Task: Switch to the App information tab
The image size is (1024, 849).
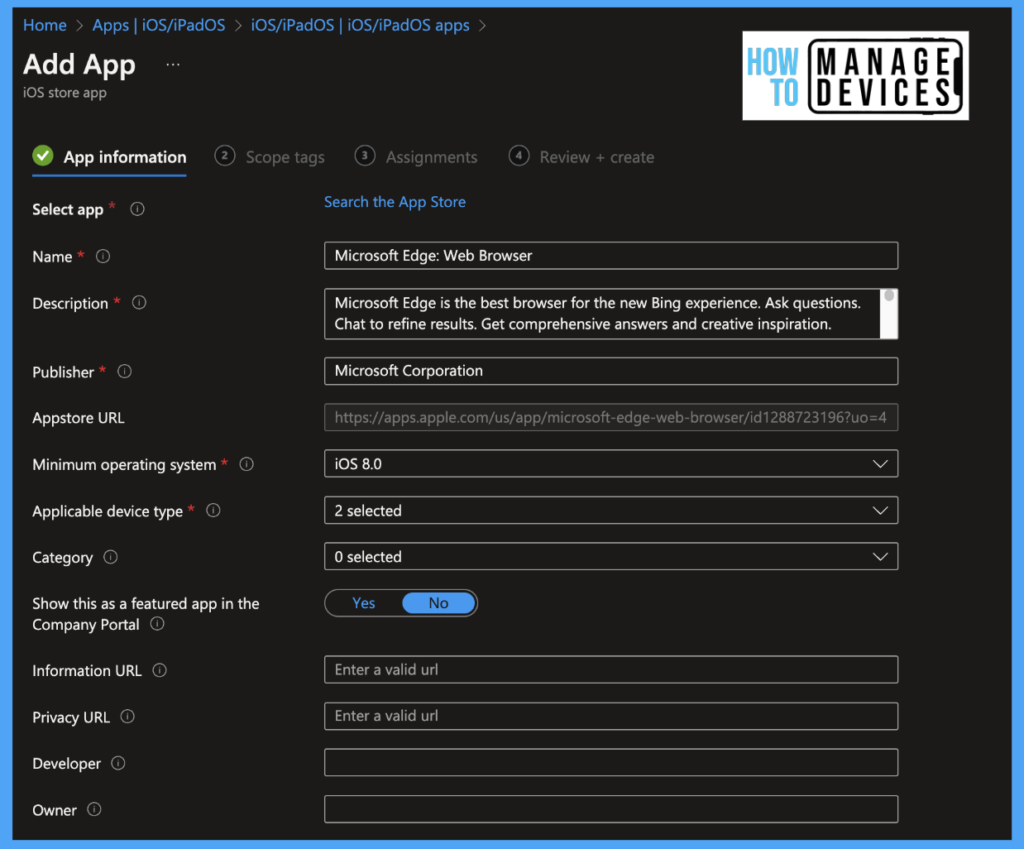Action: coord(110,157)
